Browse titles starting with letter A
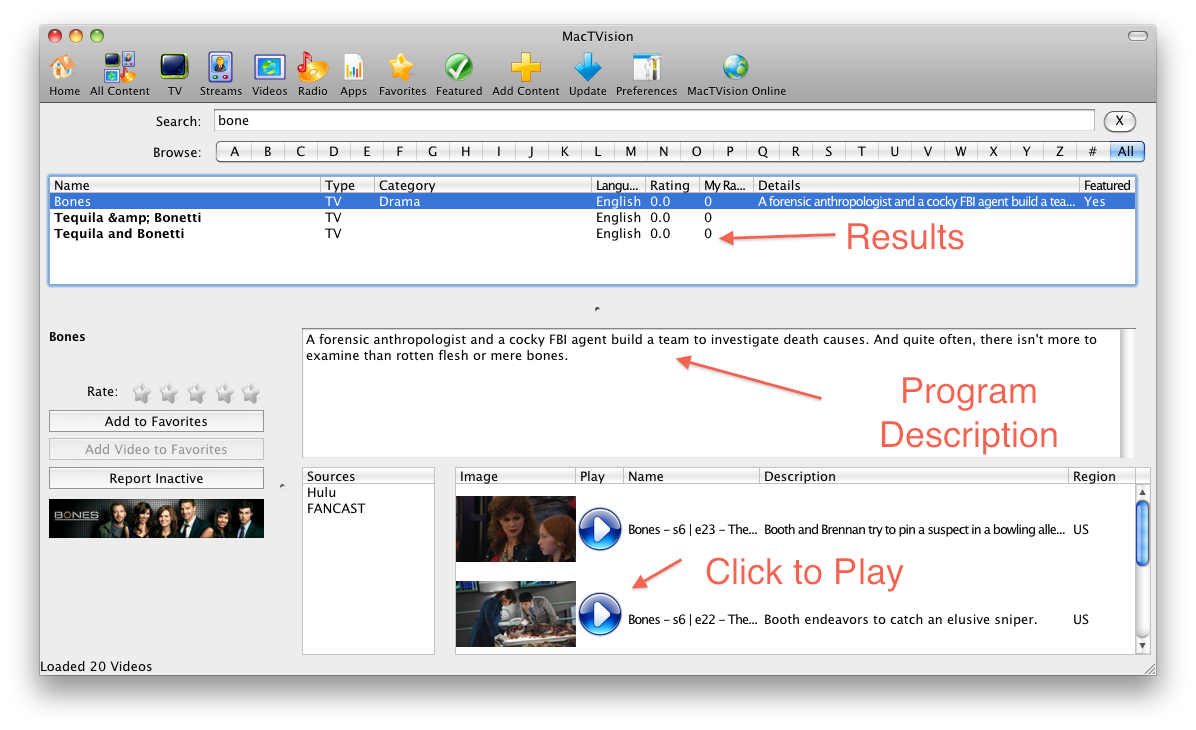This screenshot has width=1196, height=730. [234, 152]
